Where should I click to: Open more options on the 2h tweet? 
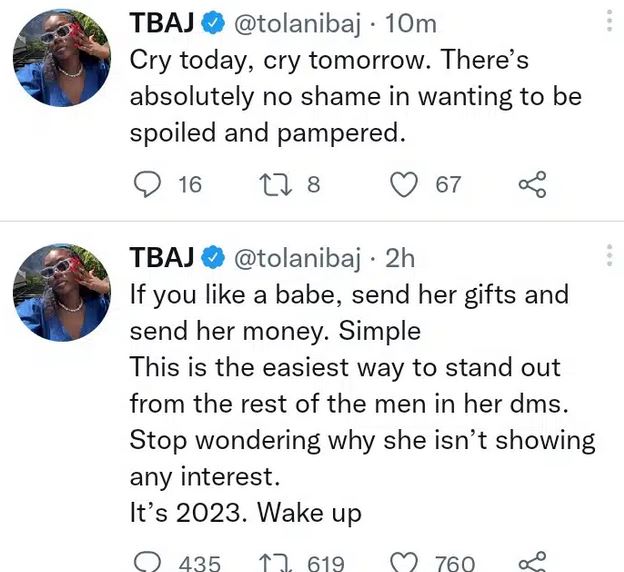click(x=609, y=256)
